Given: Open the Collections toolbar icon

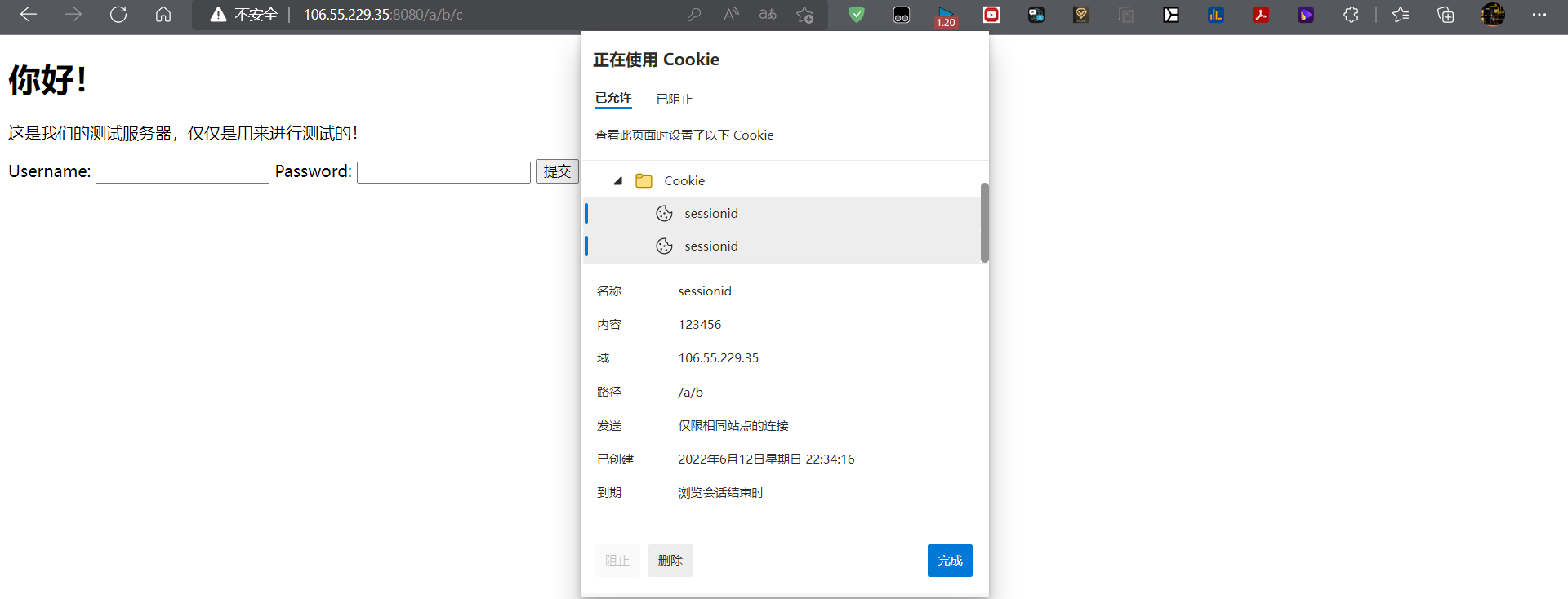Looking at the screenshot, I should pyautogui.click(x=1445, y=15).
